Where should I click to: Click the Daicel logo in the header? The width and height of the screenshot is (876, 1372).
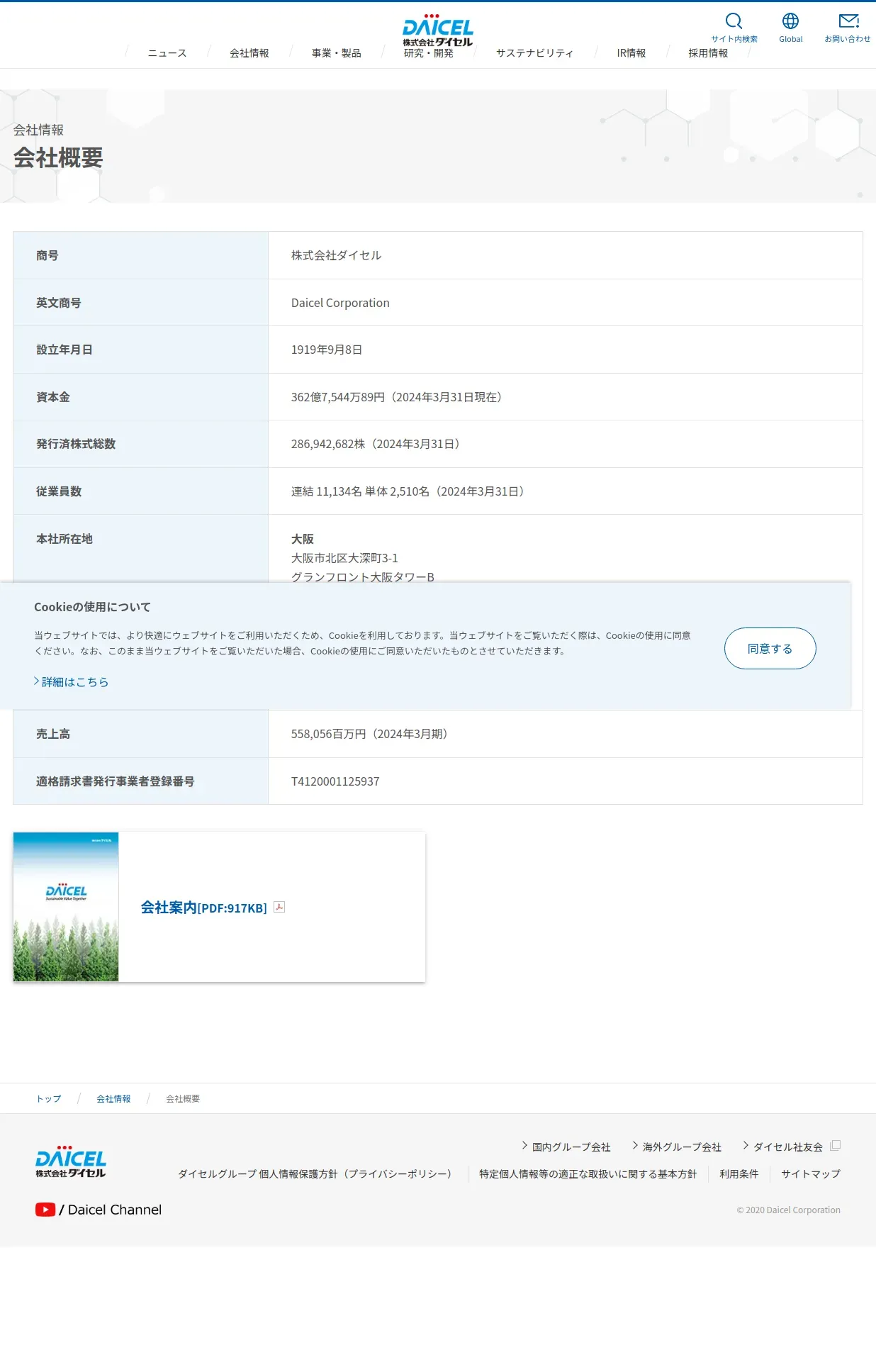[437, 30]
